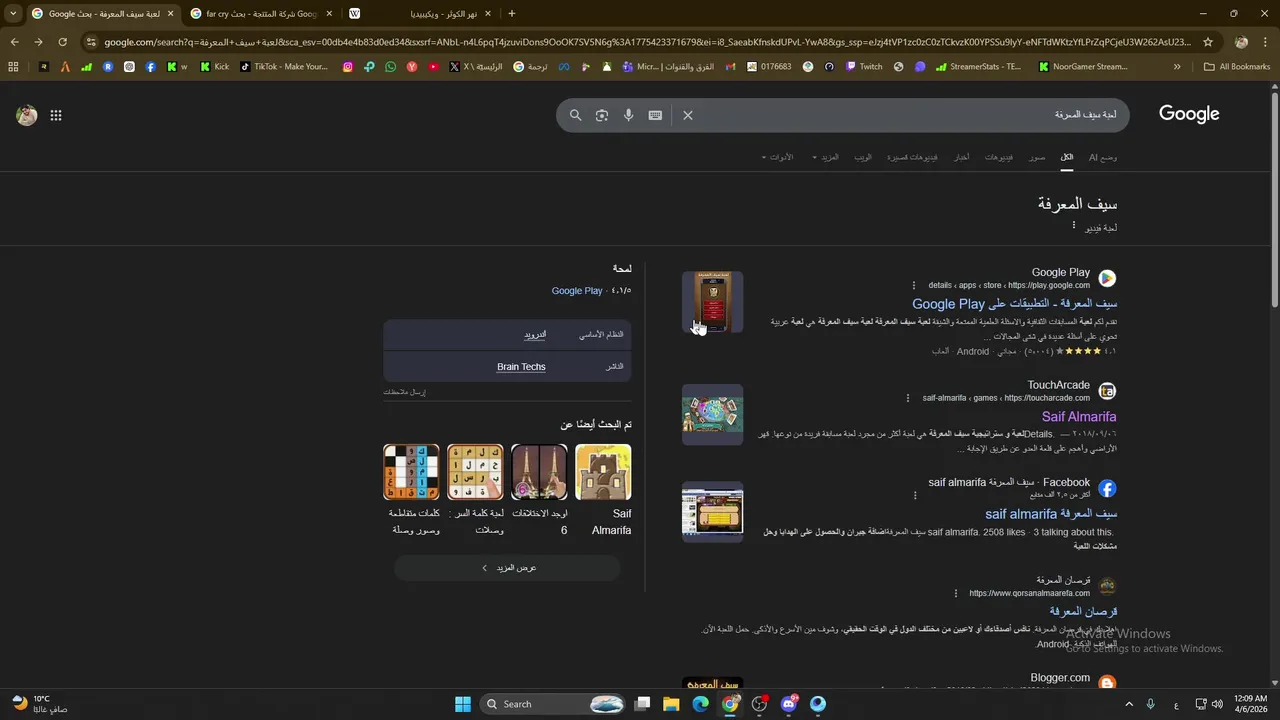
Task: Clear the search query with X
Action: point(688,115)
